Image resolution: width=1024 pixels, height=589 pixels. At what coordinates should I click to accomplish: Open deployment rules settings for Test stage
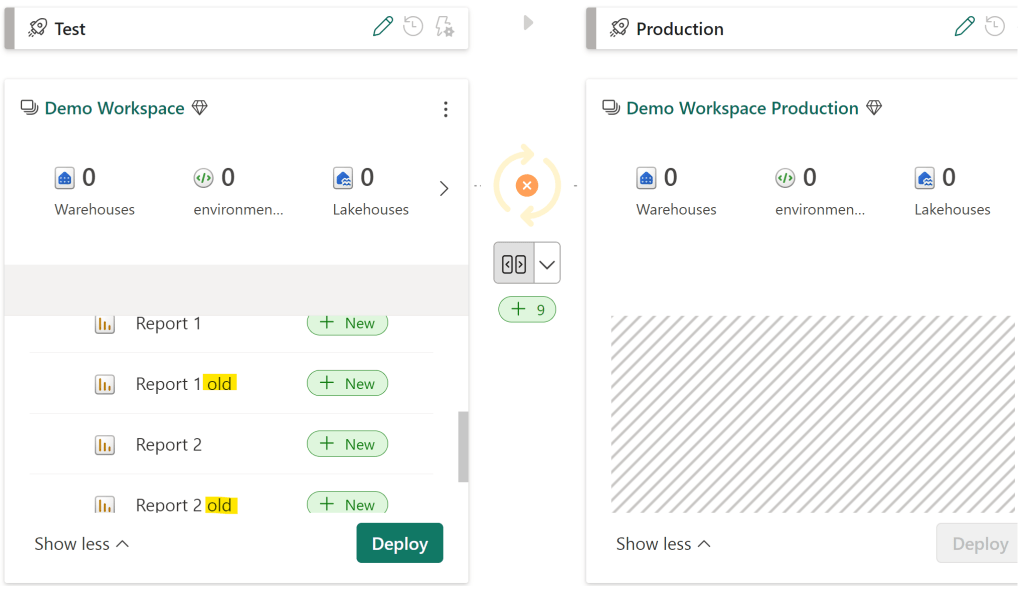click(444, 27)
